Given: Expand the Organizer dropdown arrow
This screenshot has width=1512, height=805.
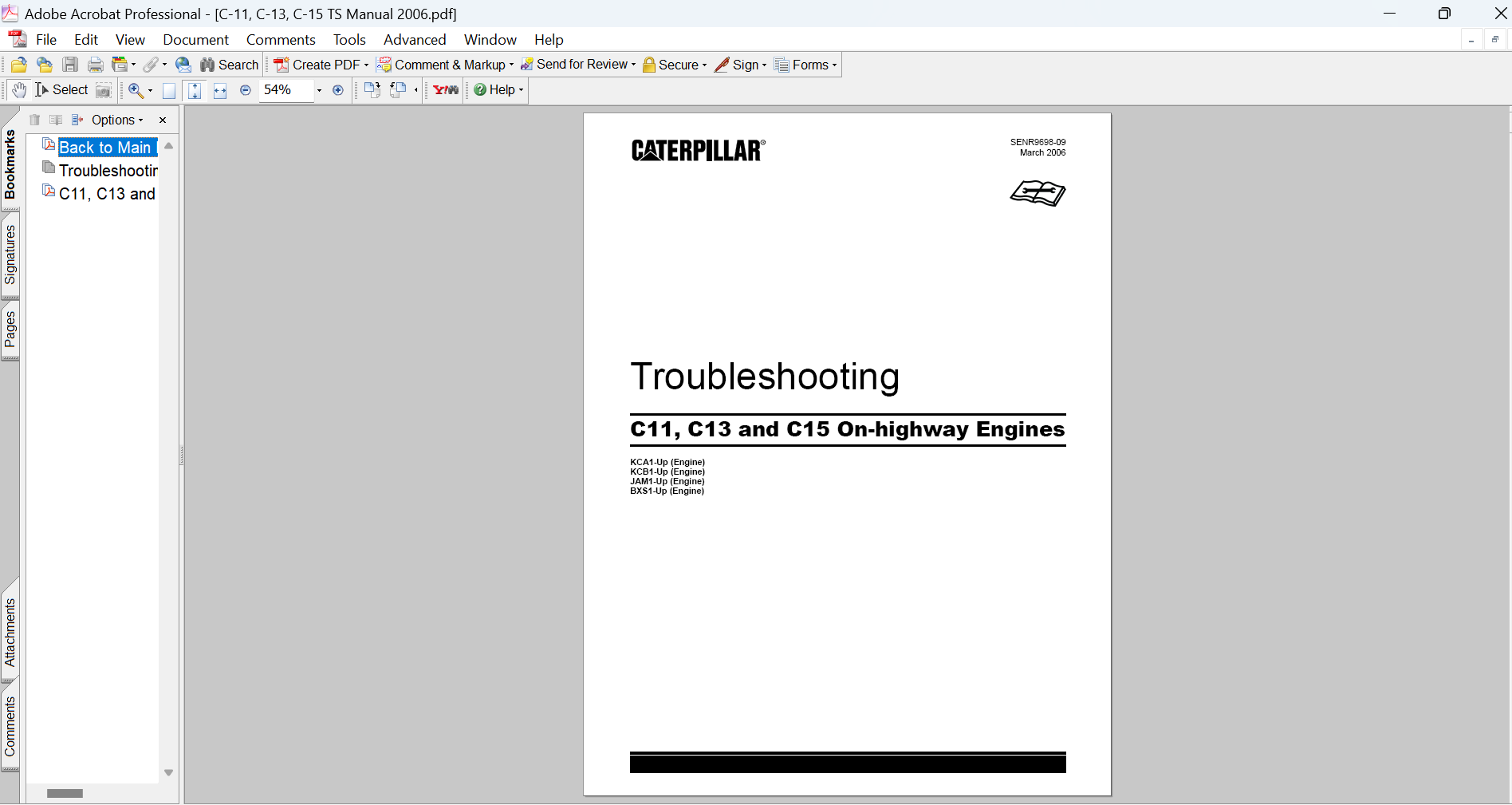Looking at the screenshot, I should coord(133,65).
